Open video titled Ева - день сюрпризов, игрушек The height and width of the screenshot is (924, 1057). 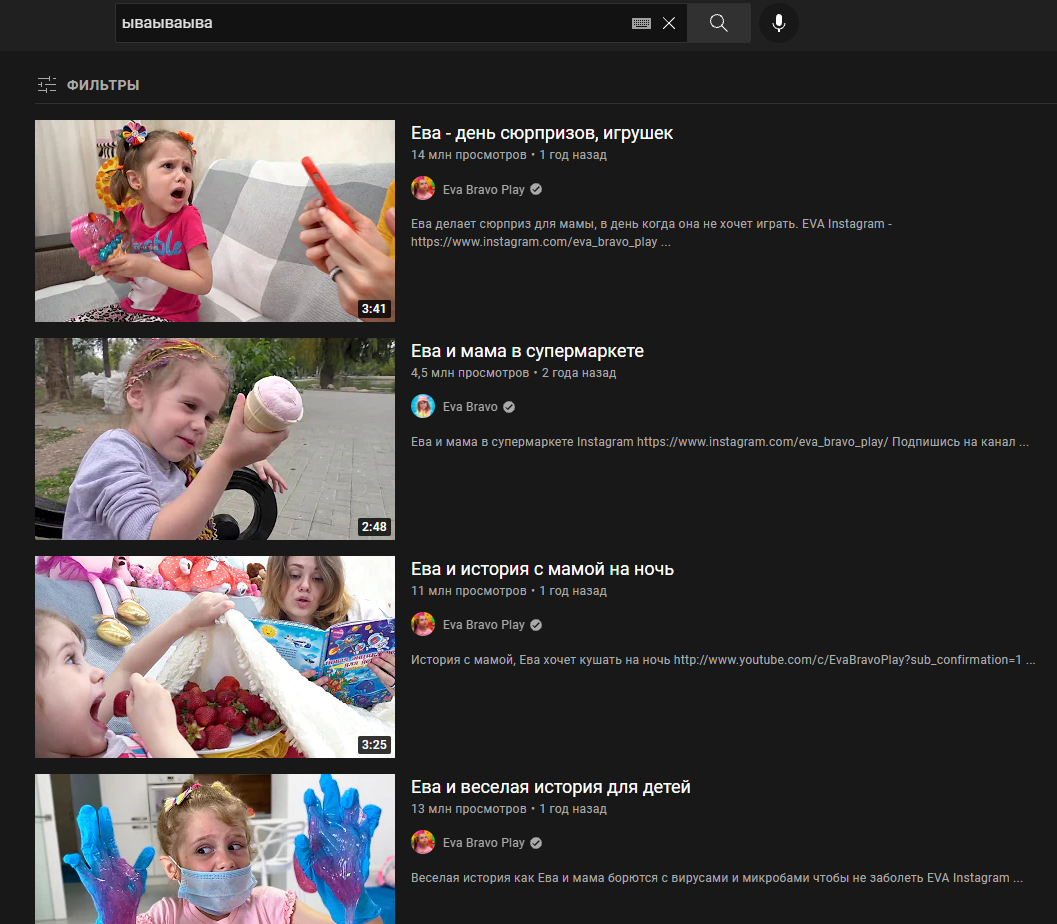click(542, 133)
